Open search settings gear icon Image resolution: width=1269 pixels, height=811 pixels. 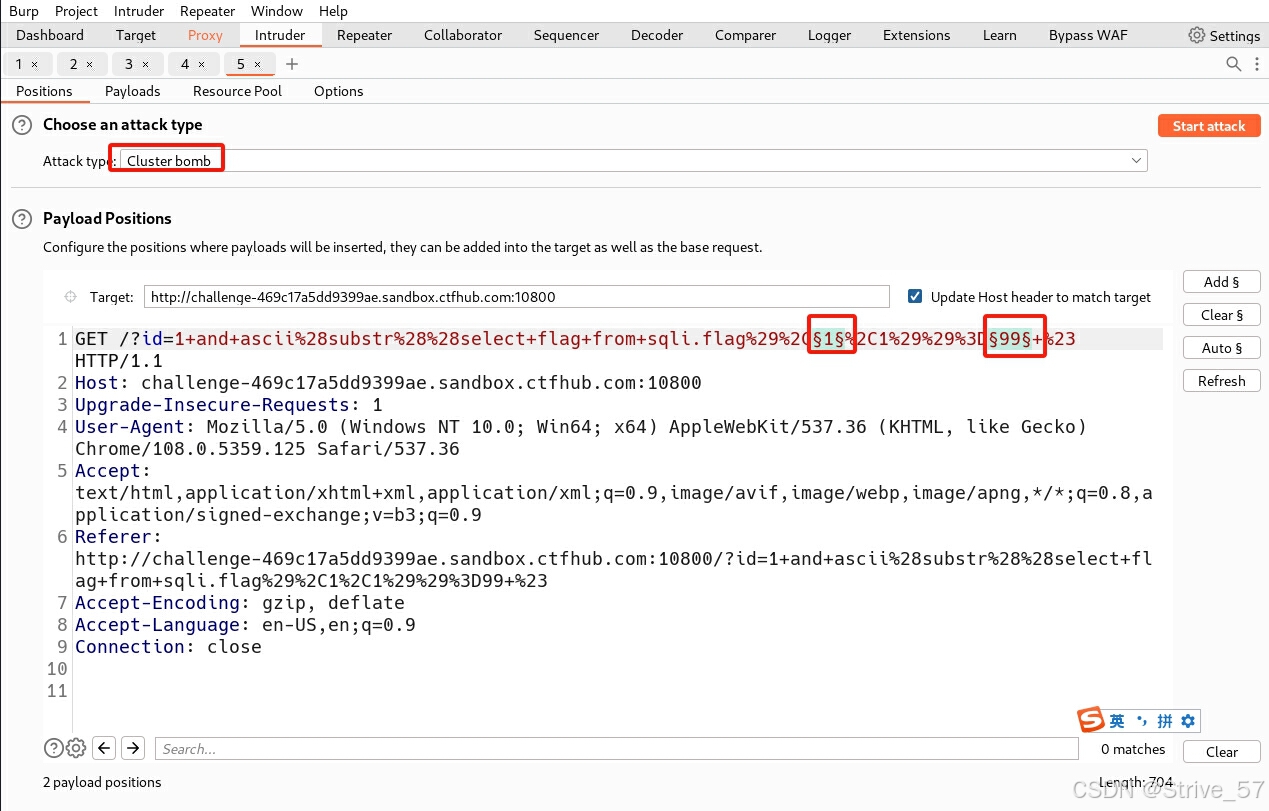point(76,748)
